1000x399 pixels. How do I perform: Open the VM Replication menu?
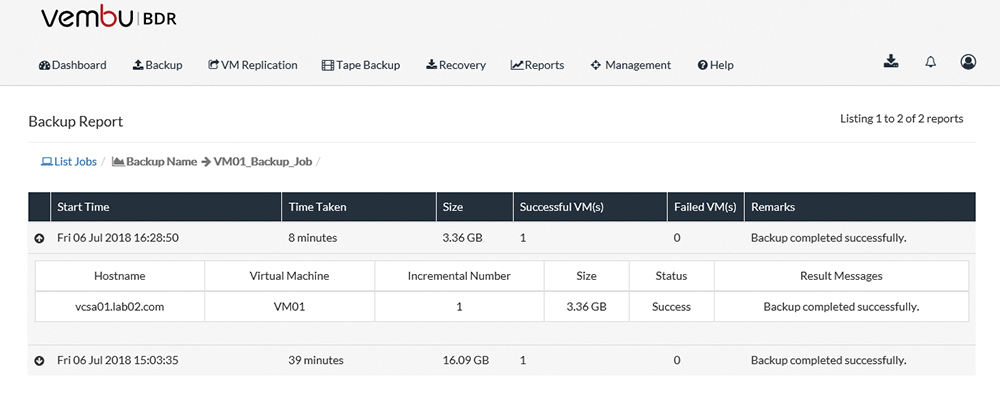[253, 65]
